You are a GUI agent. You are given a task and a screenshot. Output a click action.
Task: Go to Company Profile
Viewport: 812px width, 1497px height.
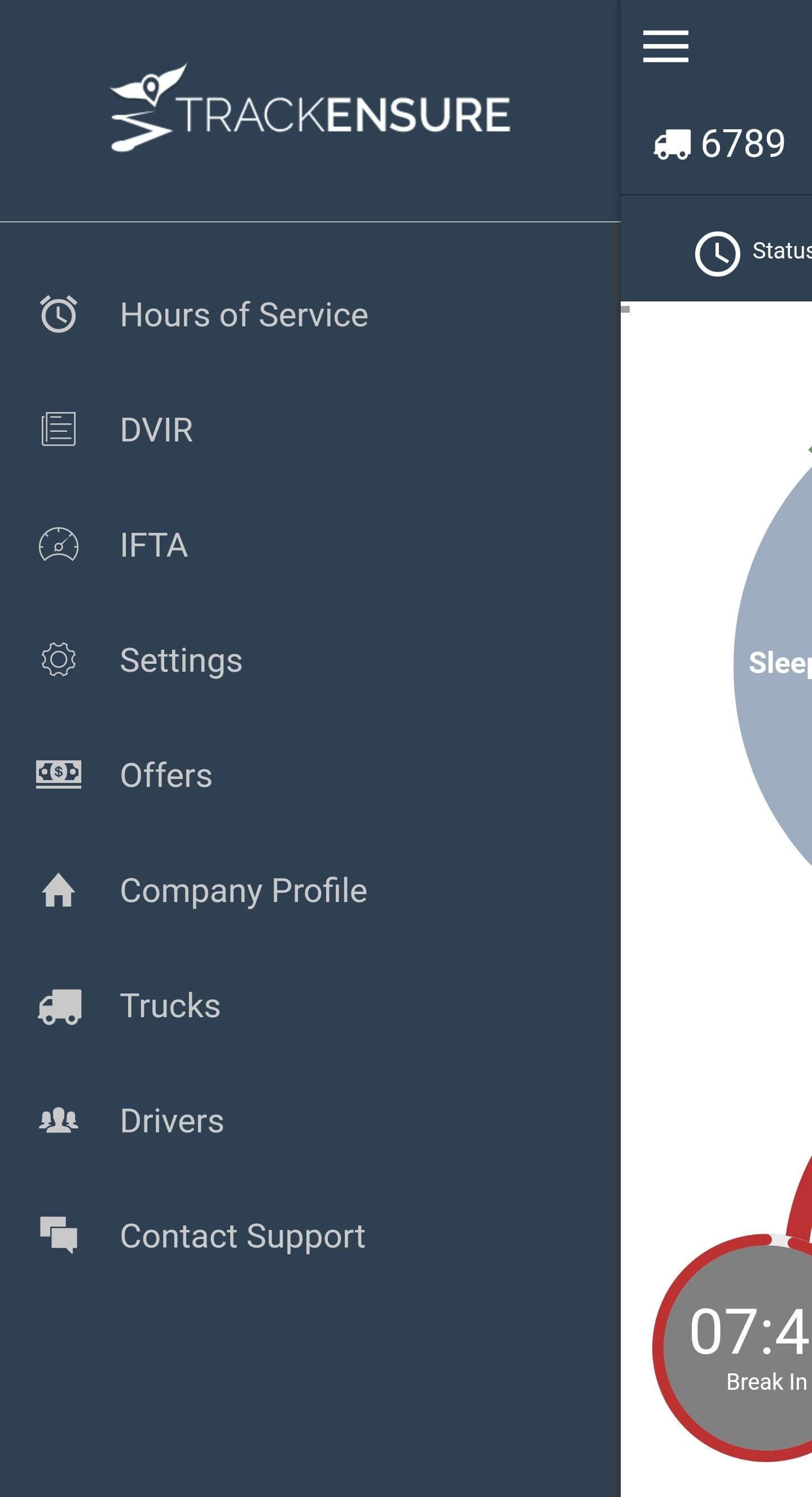coord(243,890)
